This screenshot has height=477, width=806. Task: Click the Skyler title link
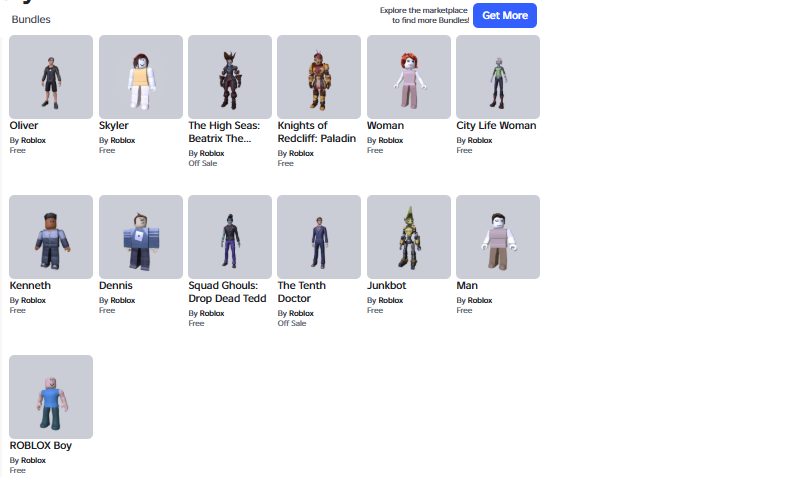click(114, 125)
